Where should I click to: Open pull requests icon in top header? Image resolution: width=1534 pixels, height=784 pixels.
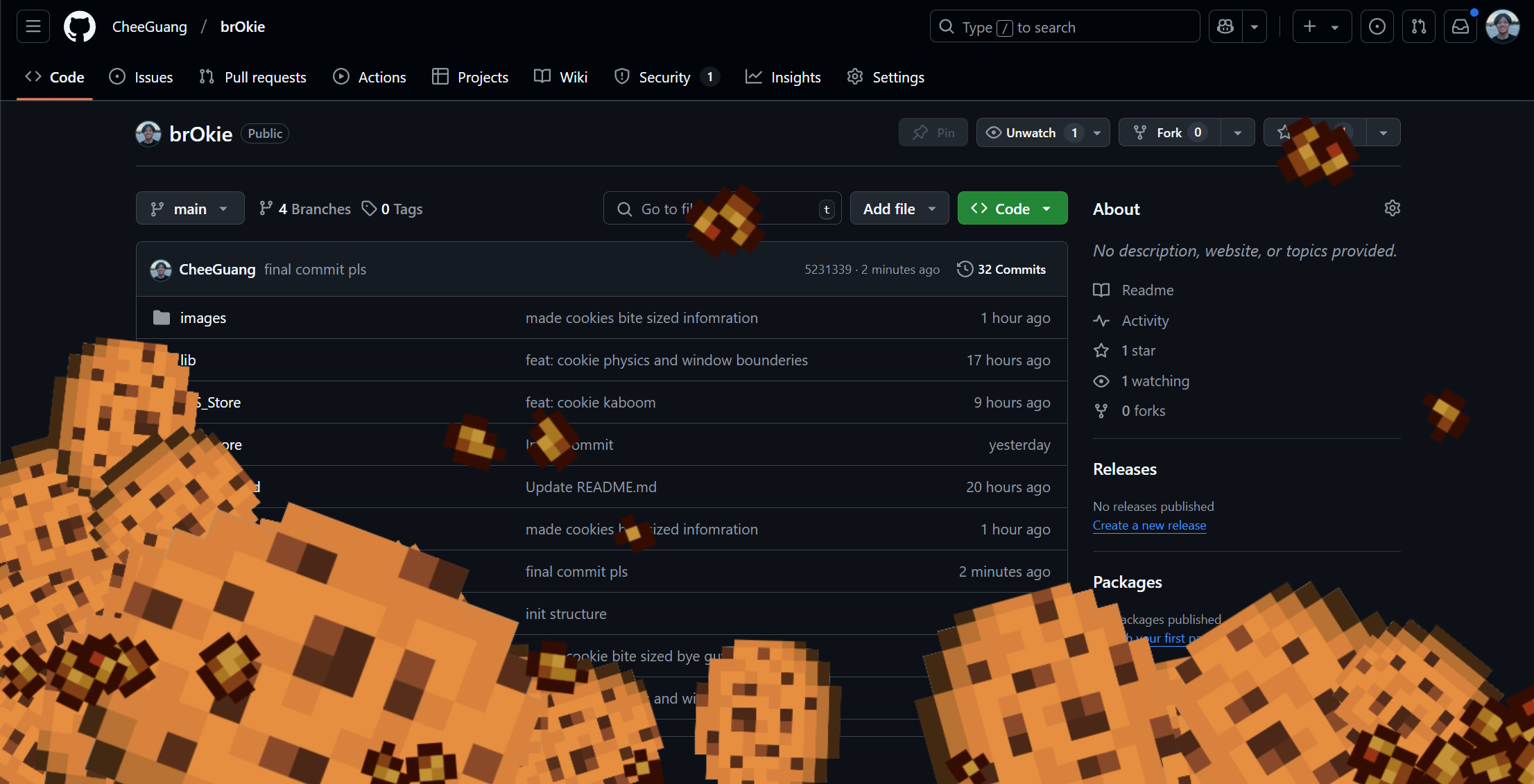tap(1418, 27)
